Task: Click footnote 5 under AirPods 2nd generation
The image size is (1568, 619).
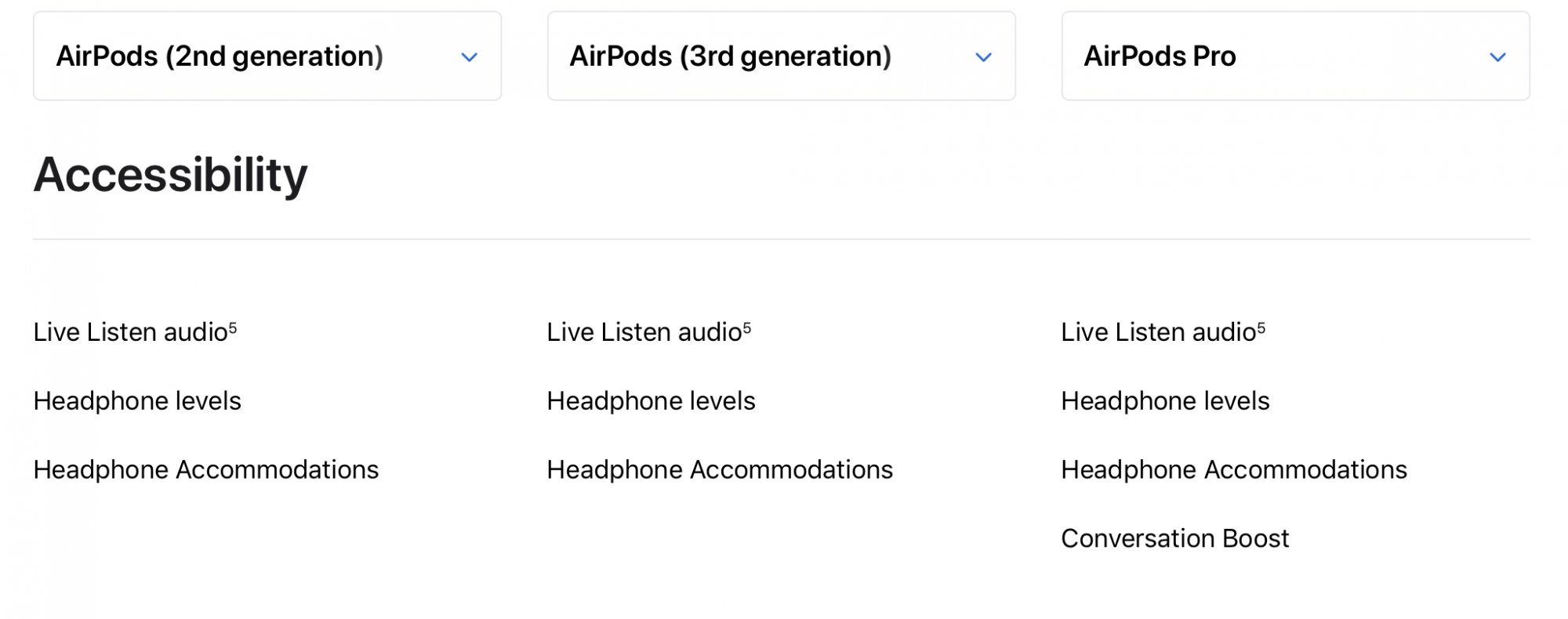Action: tap(233, 327)
